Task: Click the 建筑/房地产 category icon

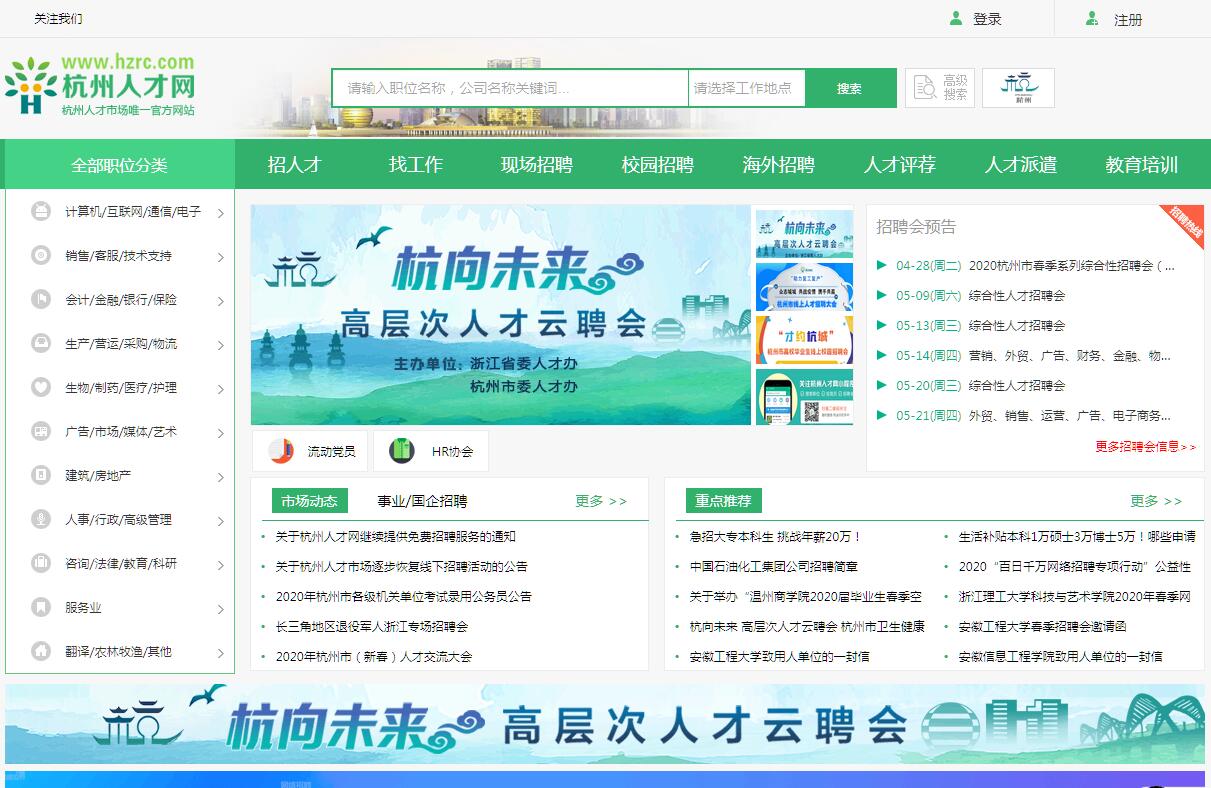Action: point(41,475)
